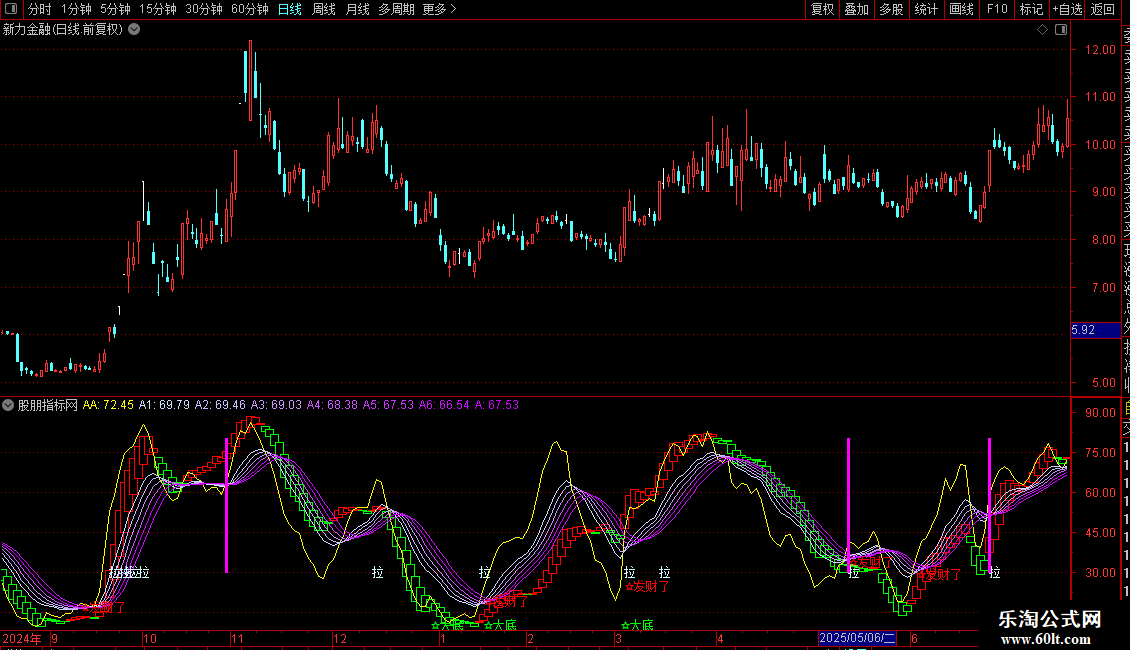Select the 月线 monthly period

(357, 9)
